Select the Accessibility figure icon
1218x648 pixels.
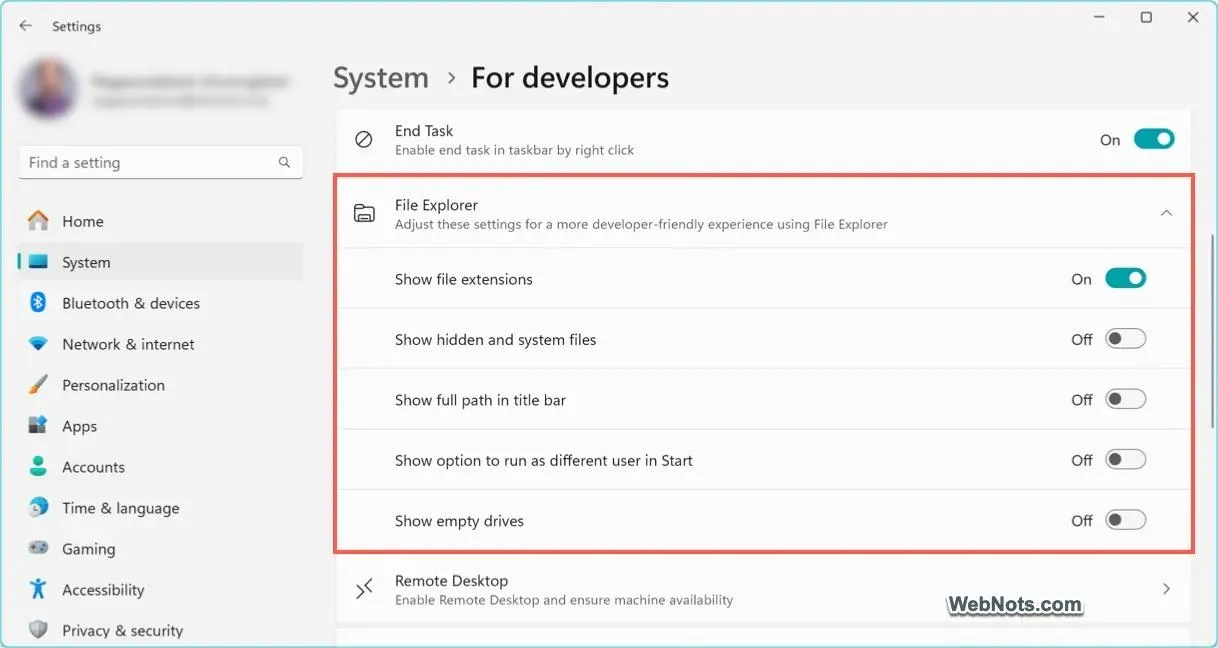tap(38, 590)
